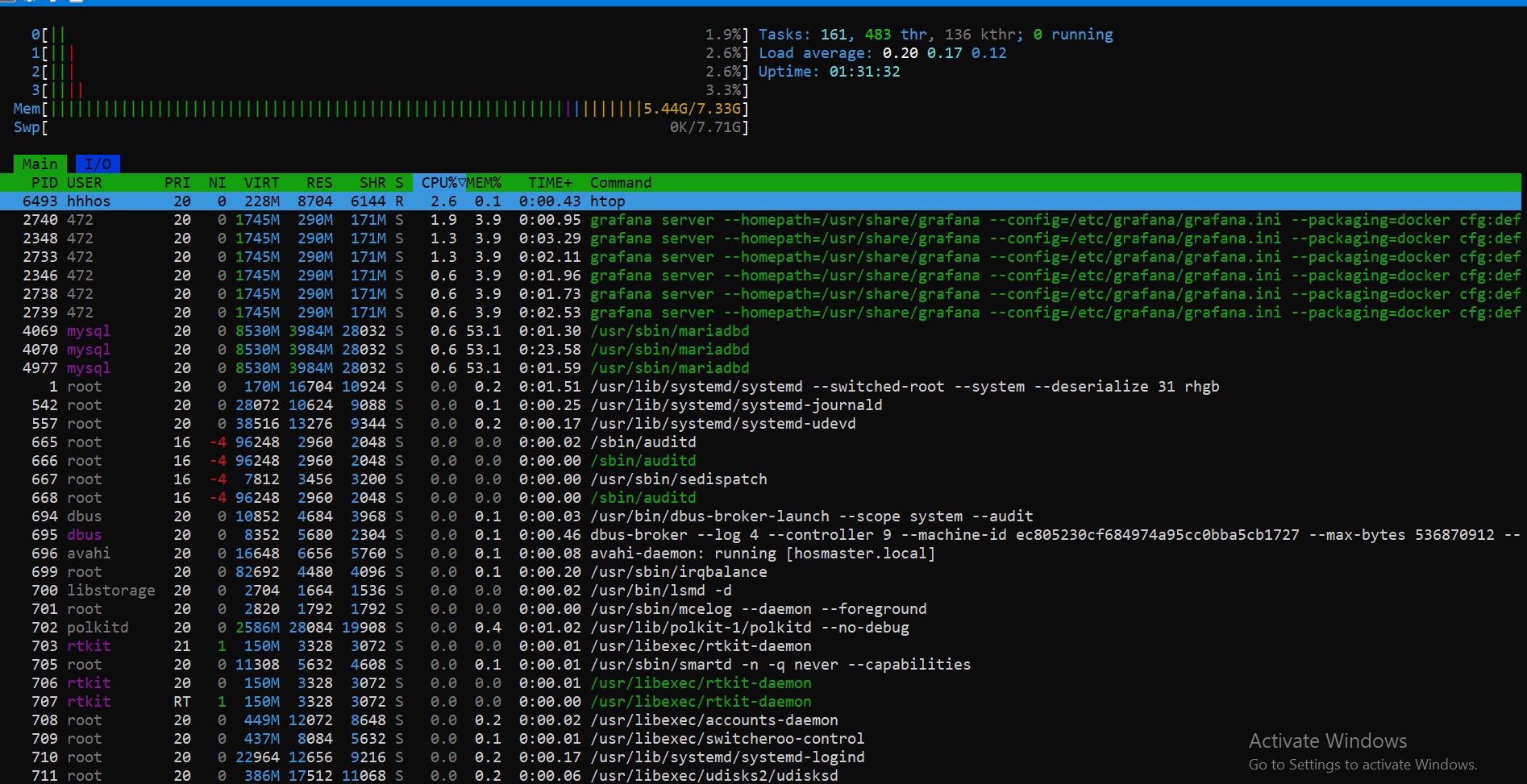Sort by the RES column header
The height and width of the screenshot is (784, 1527).
coord(319,183)
